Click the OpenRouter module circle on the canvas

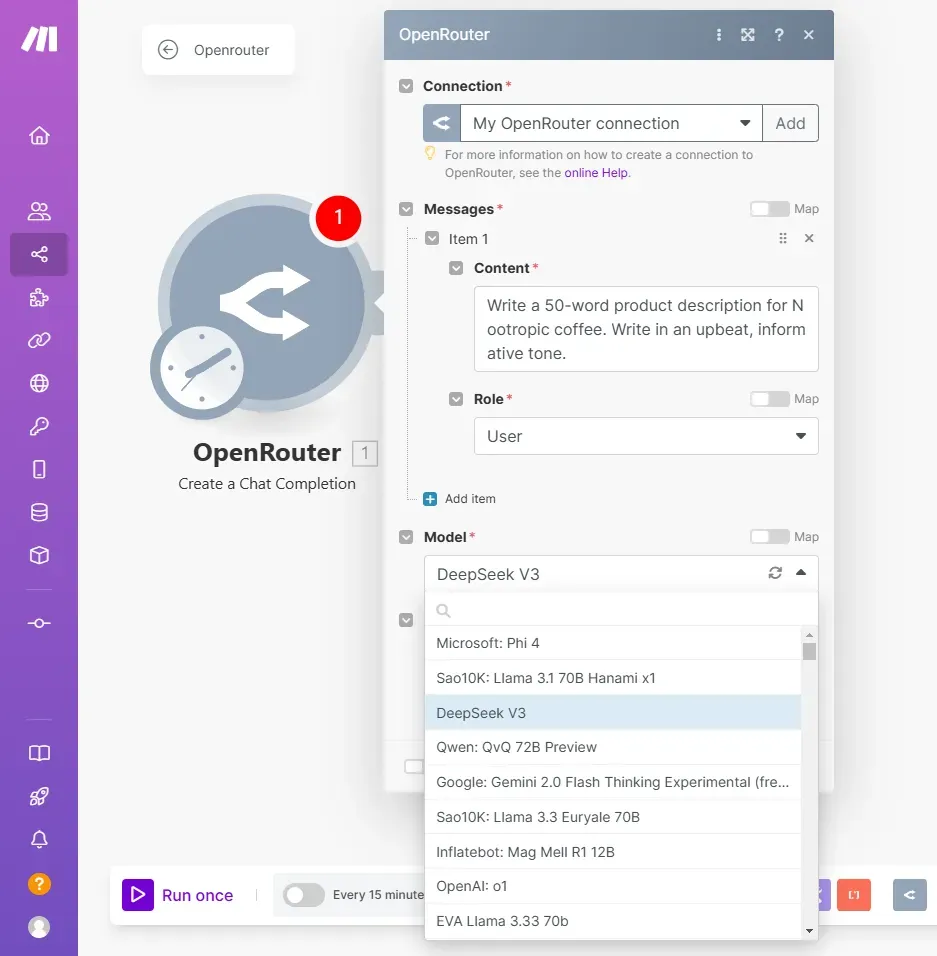tap(267, 303)
